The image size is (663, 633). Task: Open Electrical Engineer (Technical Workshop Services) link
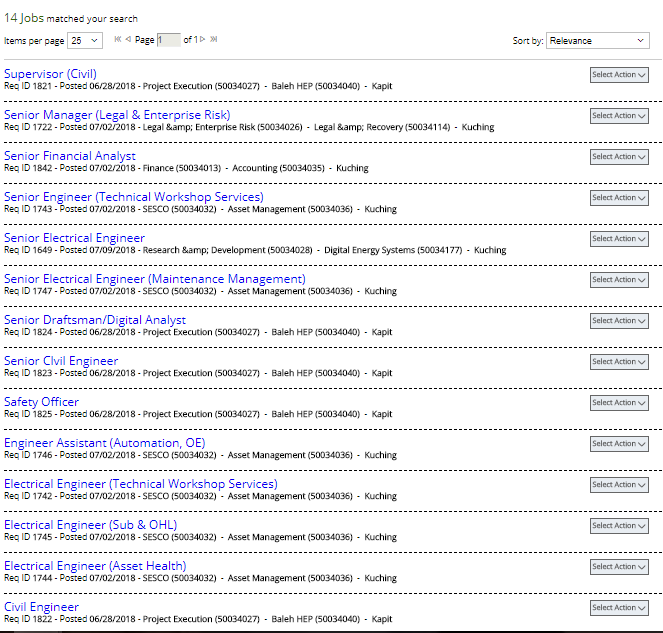pos(141,484)
